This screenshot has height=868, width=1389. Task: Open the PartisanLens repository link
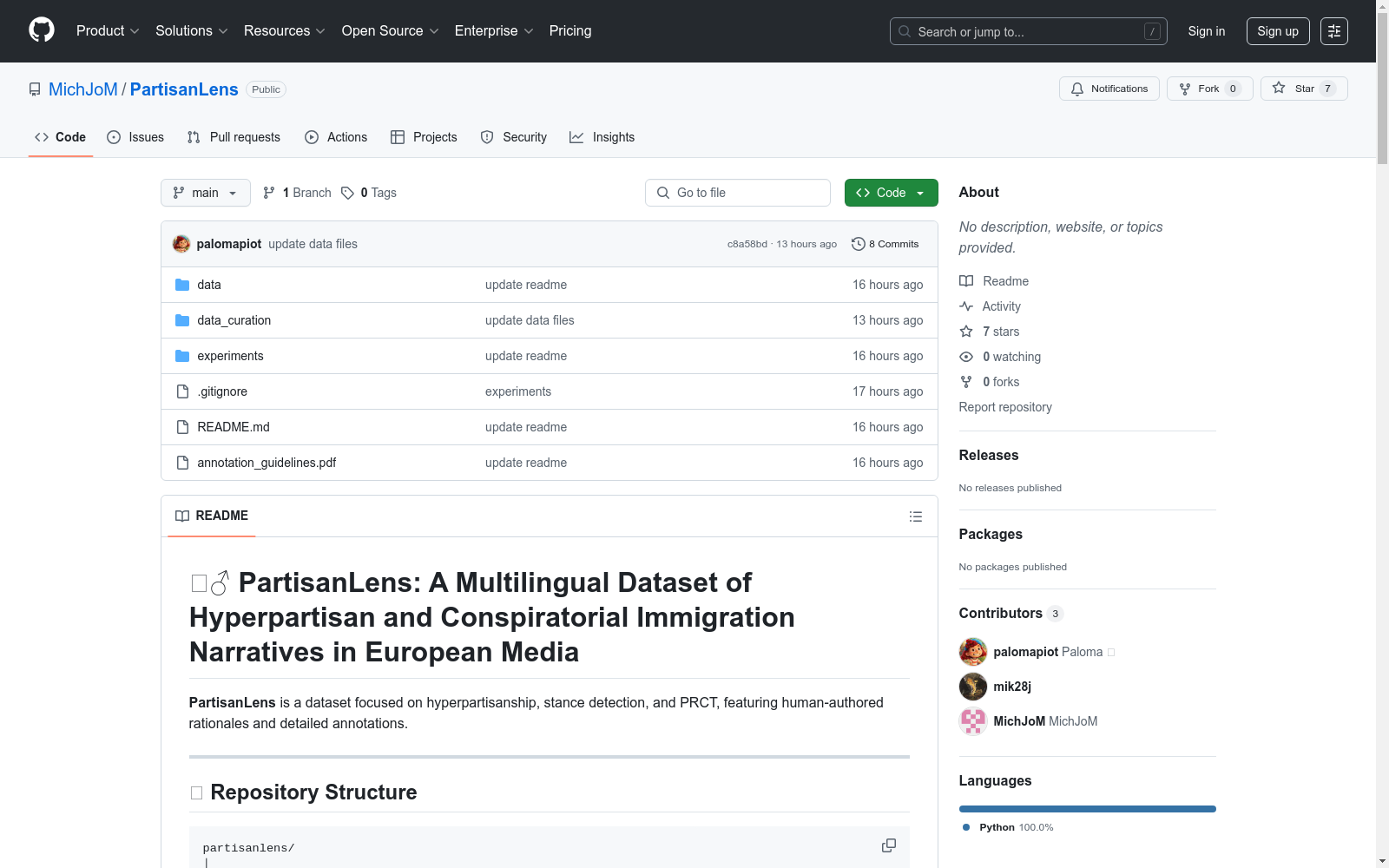[x=184, y=89]
